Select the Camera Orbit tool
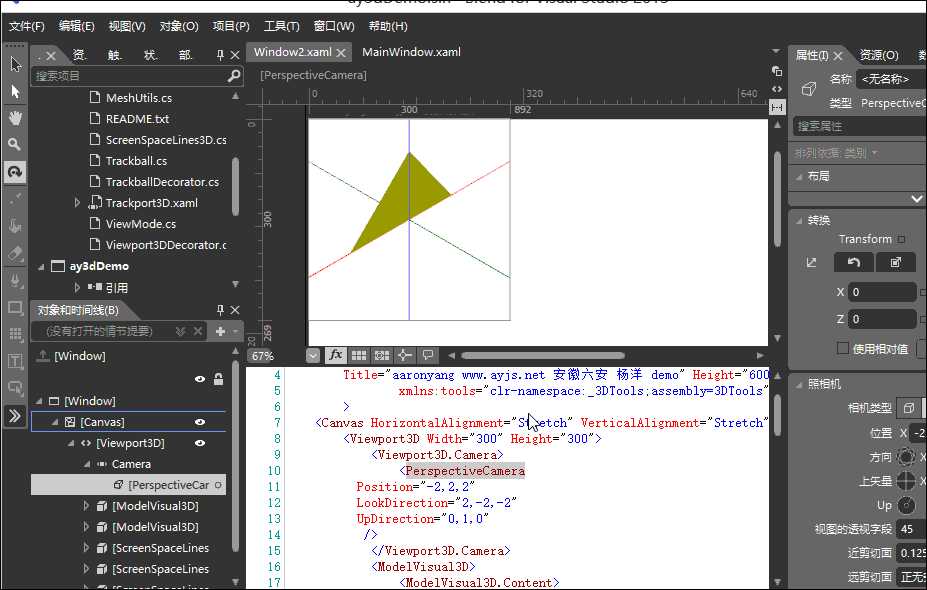This screenshot has height=590, width=927. 15,171
